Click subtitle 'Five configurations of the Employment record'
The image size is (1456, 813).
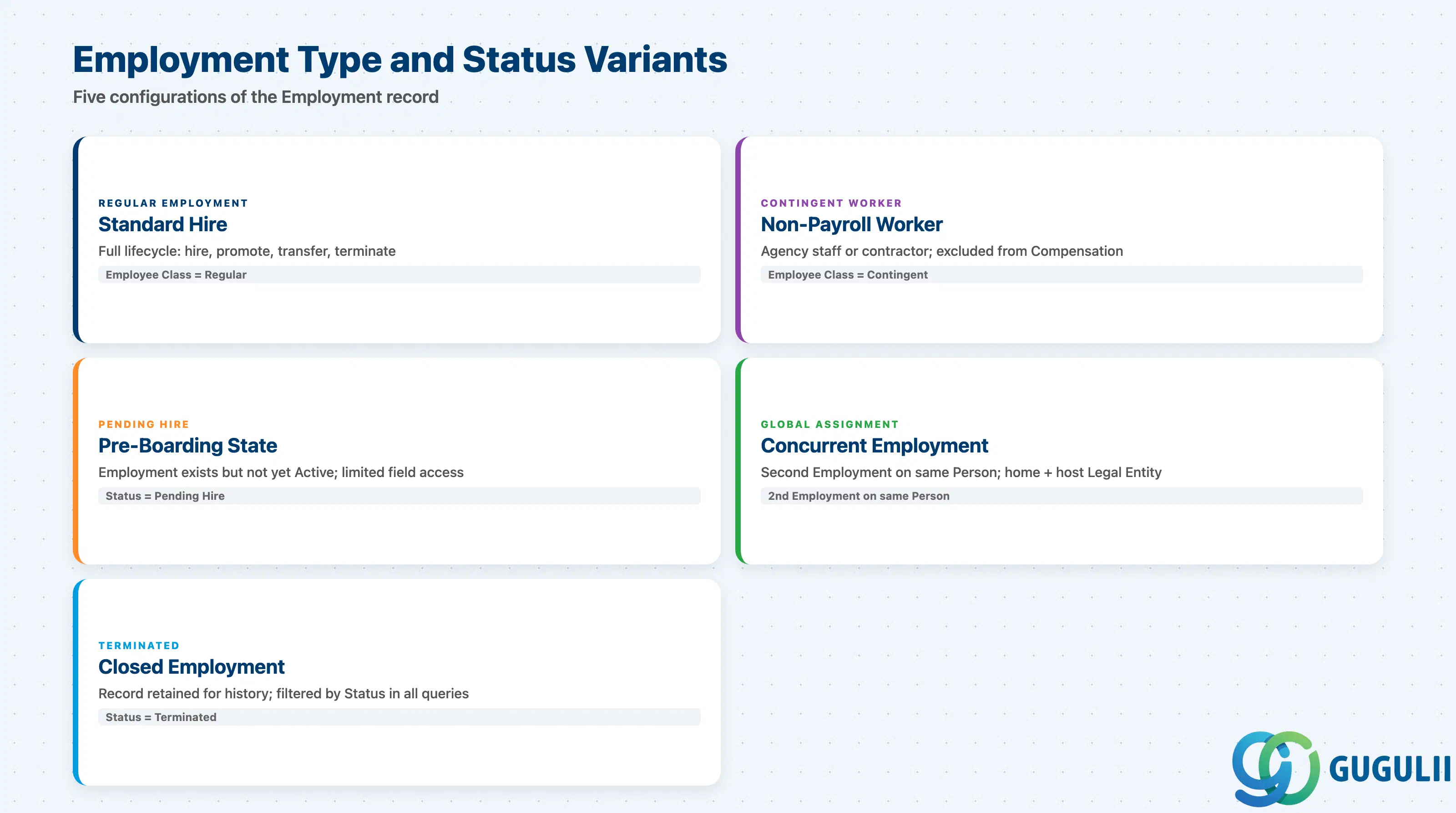(255, 97)
